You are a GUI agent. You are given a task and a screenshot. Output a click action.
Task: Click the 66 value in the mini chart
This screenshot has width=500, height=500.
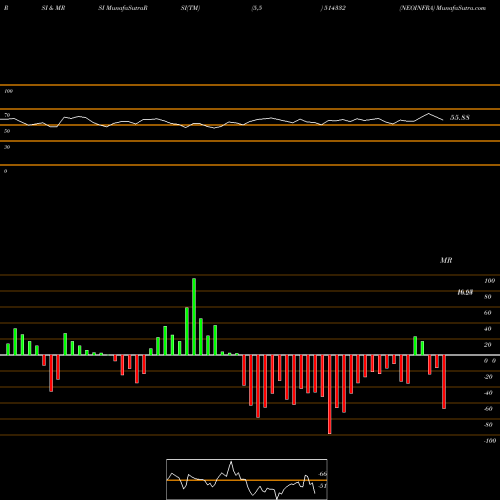click(x=323, y=474)
